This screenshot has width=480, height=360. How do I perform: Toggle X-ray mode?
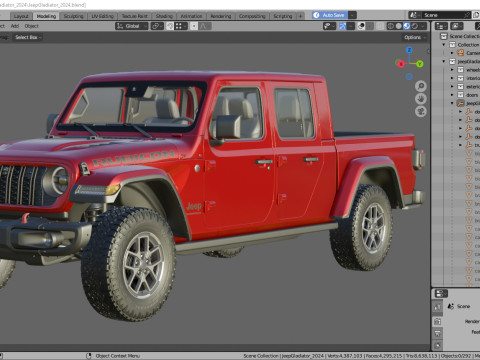coord(380,26)
